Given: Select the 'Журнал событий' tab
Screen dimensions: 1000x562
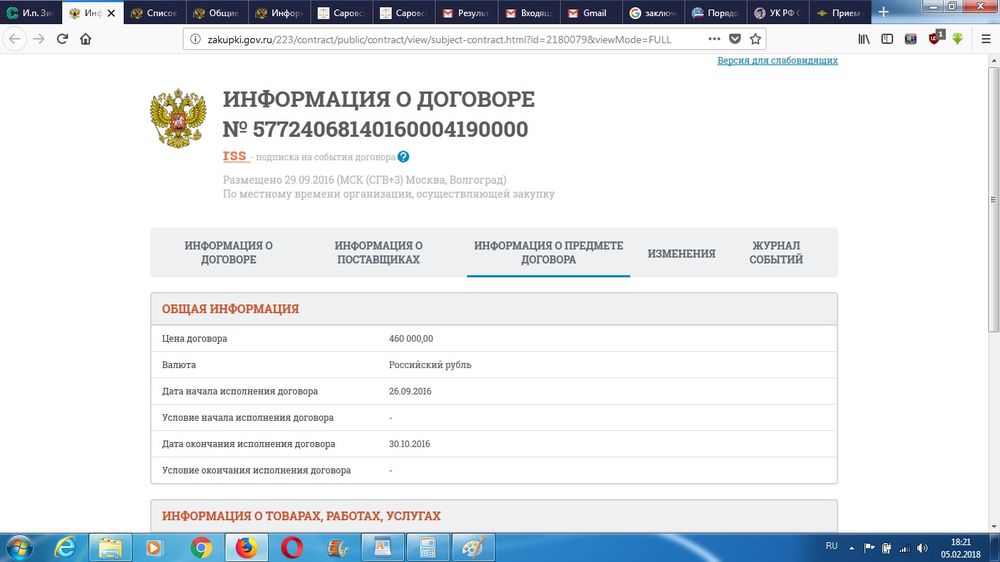Looking at the screenshot, I should click(776, 252).
